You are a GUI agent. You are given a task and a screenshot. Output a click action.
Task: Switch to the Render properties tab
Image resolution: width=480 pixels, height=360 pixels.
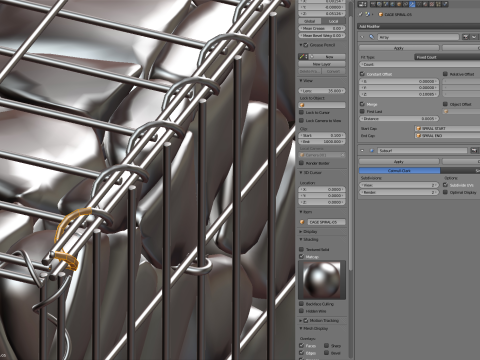coord(373,4)
